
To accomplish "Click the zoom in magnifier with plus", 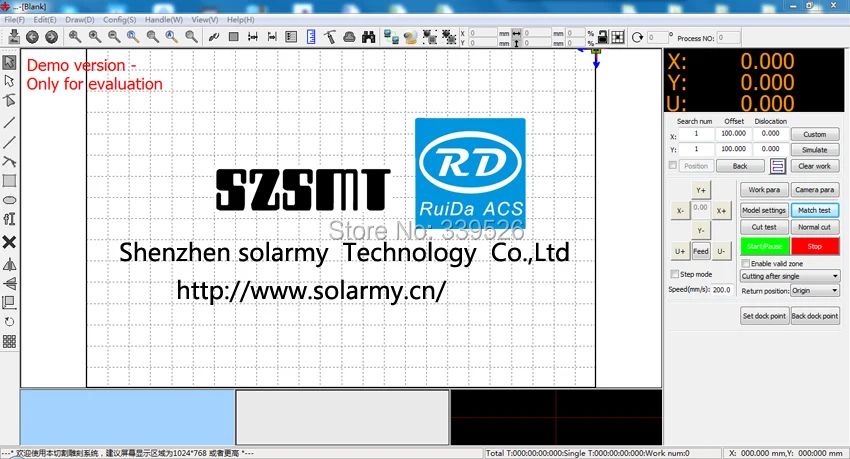I will pyautogui.click(x=94, y=37).
